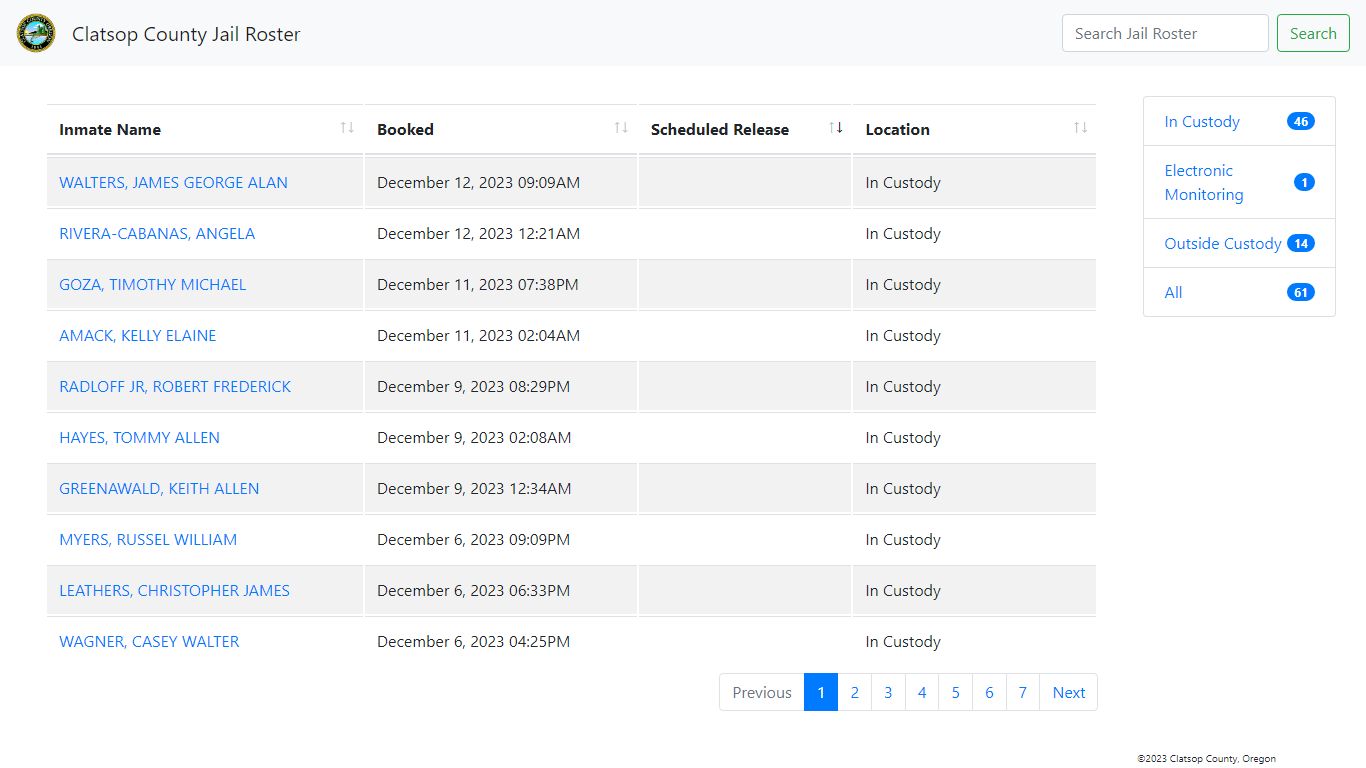Open GREENAWALD, KEITH ALLEN record
Image resolution: width=1366 pixels, height=768 pixels.
(159, 489)
